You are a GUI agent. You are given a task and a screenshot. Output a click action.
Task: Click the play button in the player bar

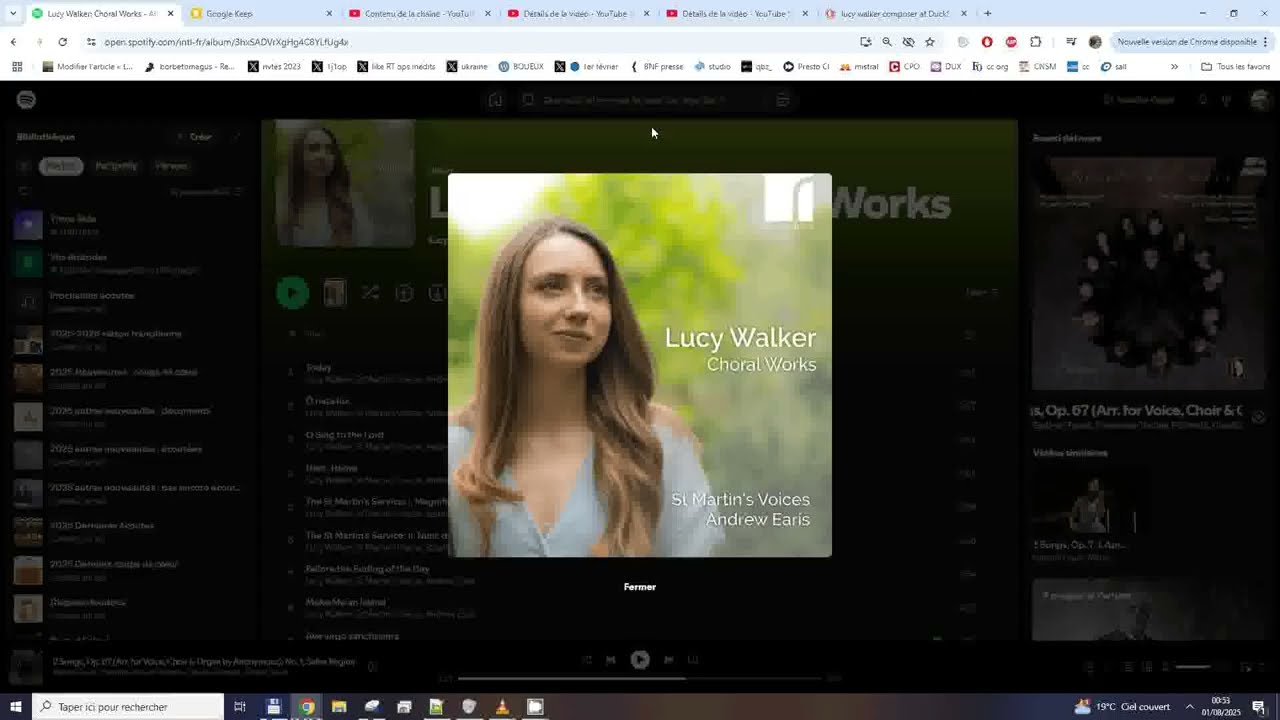point(640,660)
